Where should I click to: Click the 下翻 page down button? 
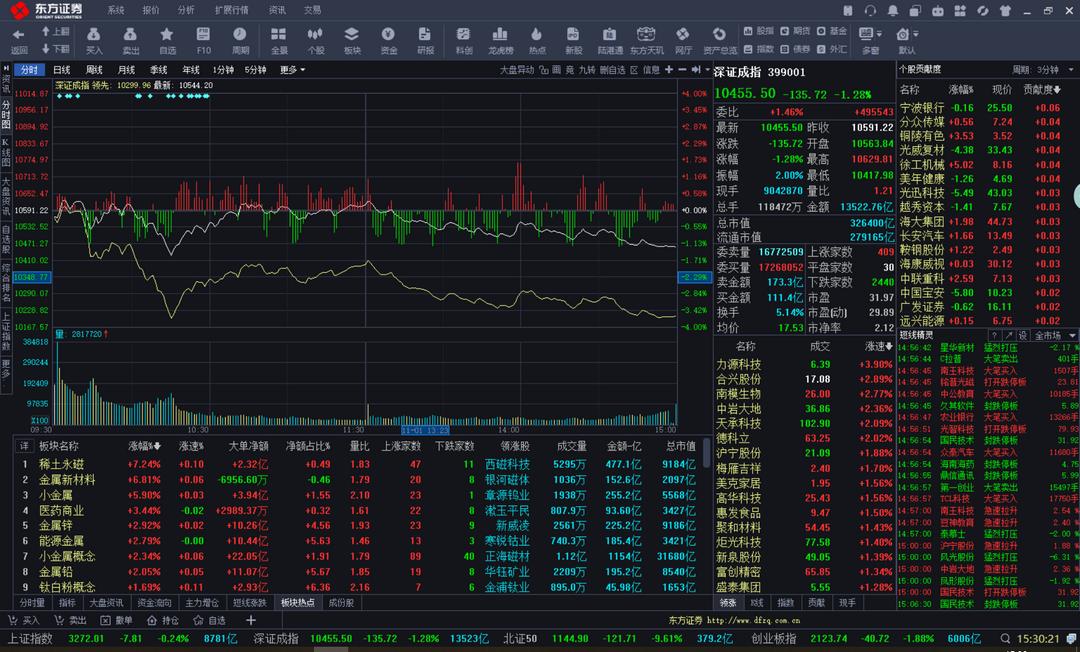[56, 49]
